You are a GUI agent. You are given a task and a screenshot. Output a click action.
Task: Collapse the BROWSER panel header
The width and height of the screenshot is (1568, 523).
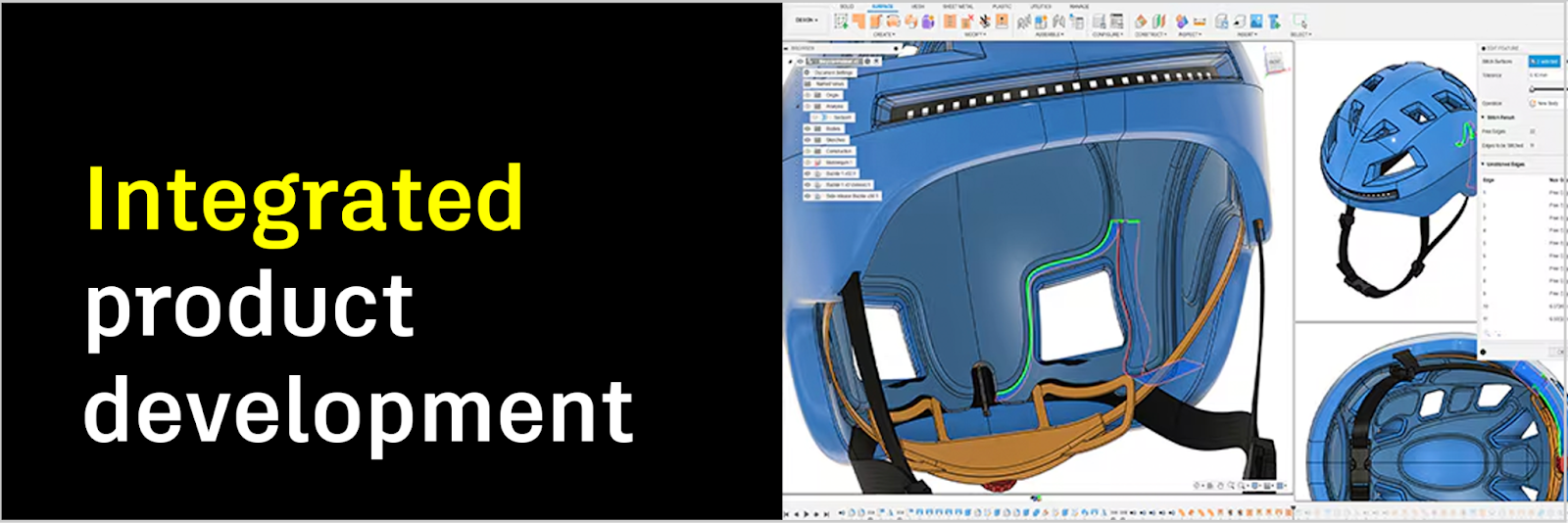point(788,48)
